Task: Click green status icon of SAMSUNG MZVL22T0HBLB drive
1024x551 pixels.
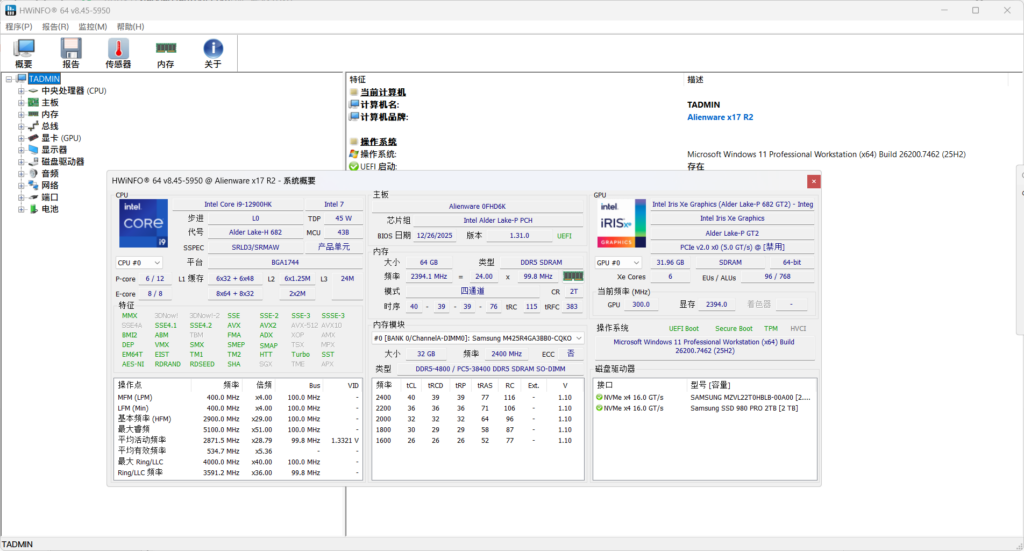Action: (x=599, y=397)
